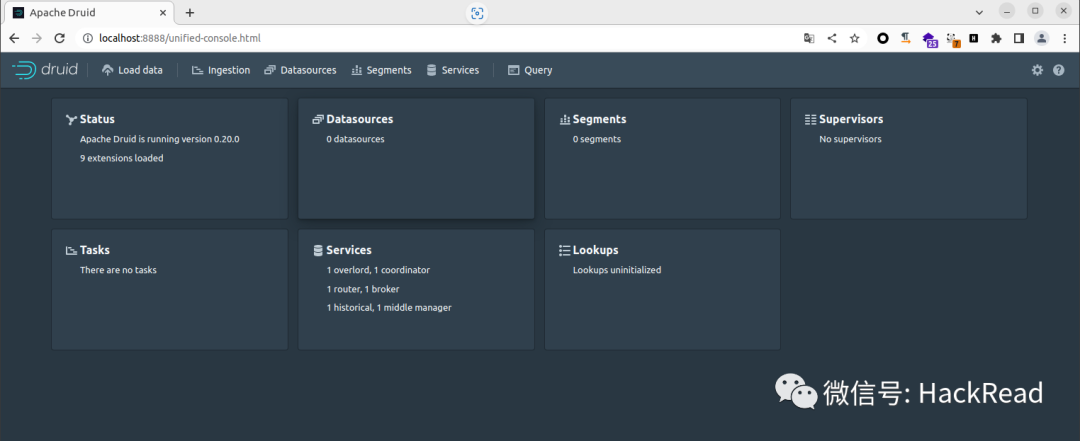This screenshot has height=441, width=1080.
Task: Open the extensions puzzle icon
Action: [996, 39]
